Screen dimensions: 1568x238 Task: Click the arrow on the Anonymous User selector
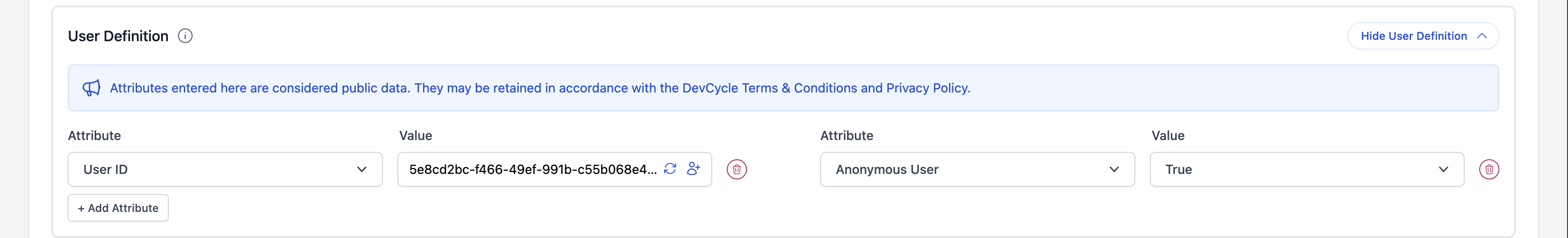pyautogui.click(x=1114, y=169)
